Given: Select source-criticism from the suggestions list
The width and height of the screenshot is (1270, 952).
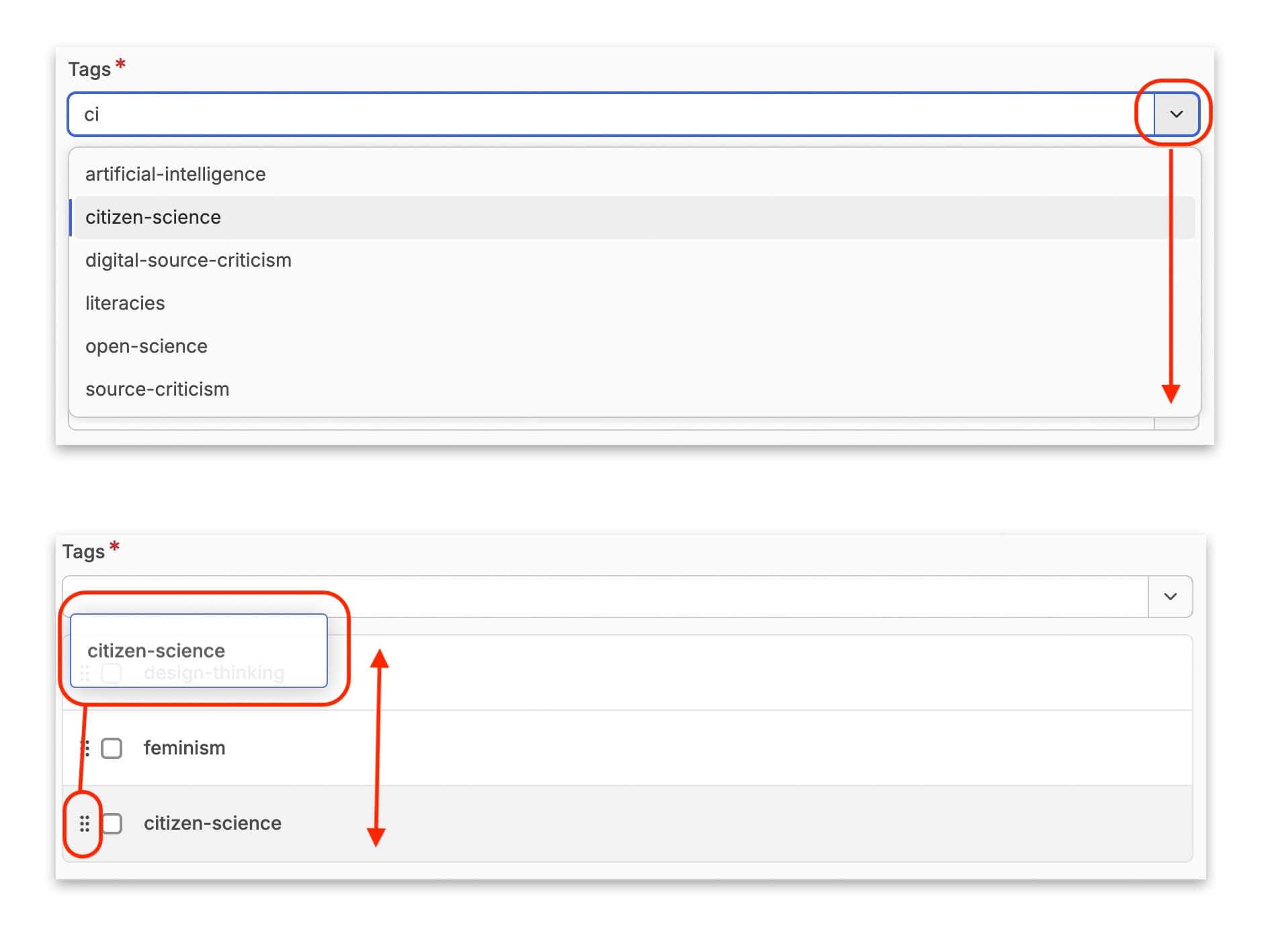Looking at the screenshot, I should pyautogui.click(x=157, y=389).
